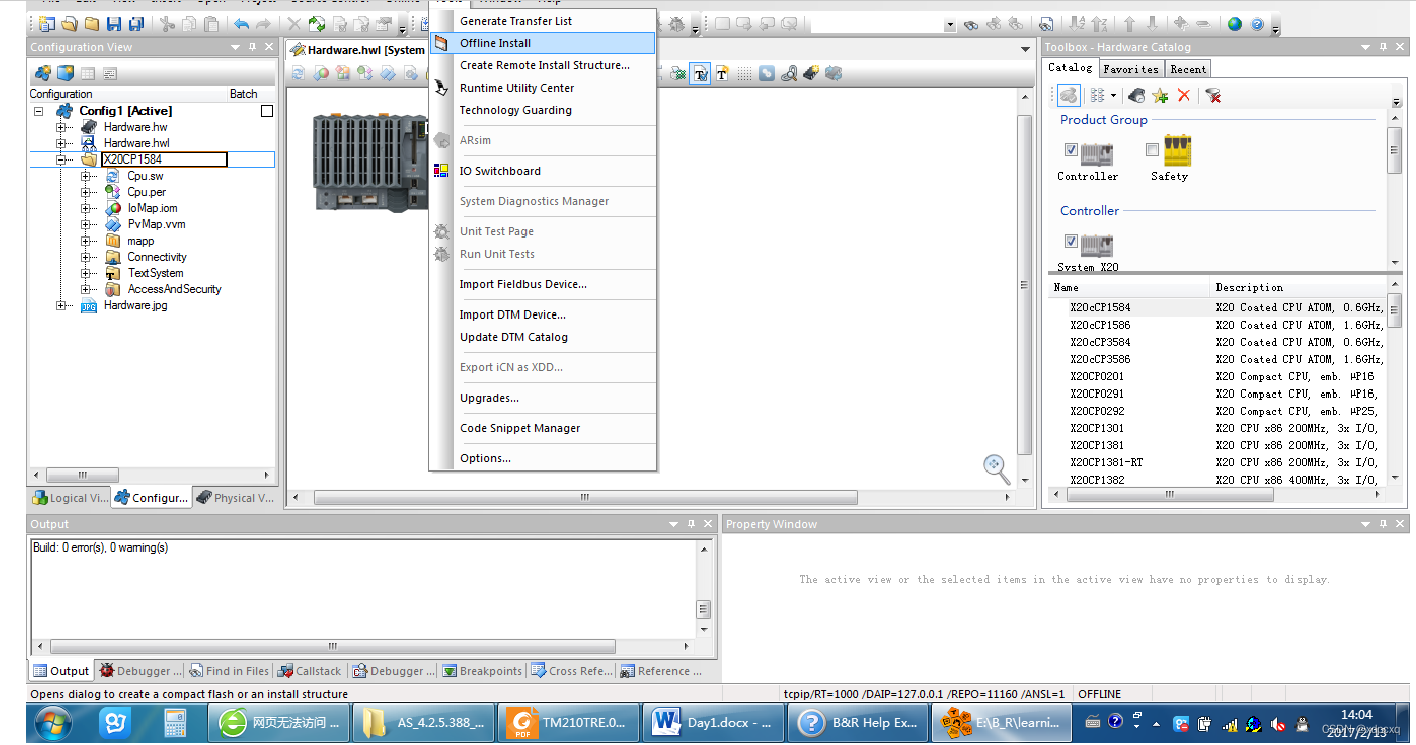The height and width of the screenshot is (745, 1416).
Task: Click Import Fieldbus Device... menu entry
Action: (523, 284)
